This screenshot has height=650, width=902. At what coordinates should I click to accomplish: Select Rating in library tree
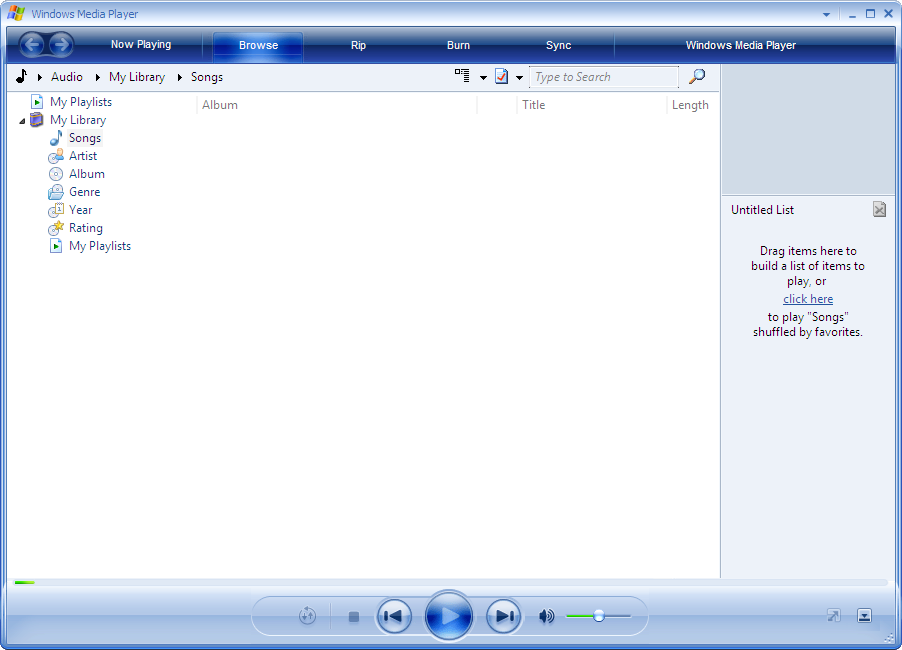pos(86,228)
